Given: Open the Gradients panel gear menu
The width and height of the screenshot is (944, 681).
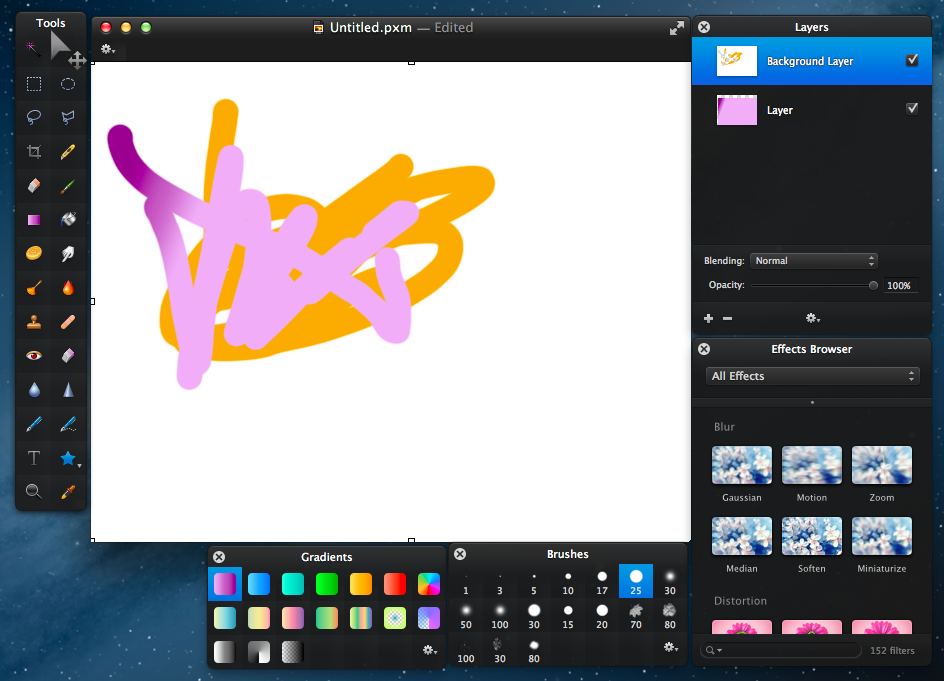Looking at the screenshot, I should (x=429, y=650).
